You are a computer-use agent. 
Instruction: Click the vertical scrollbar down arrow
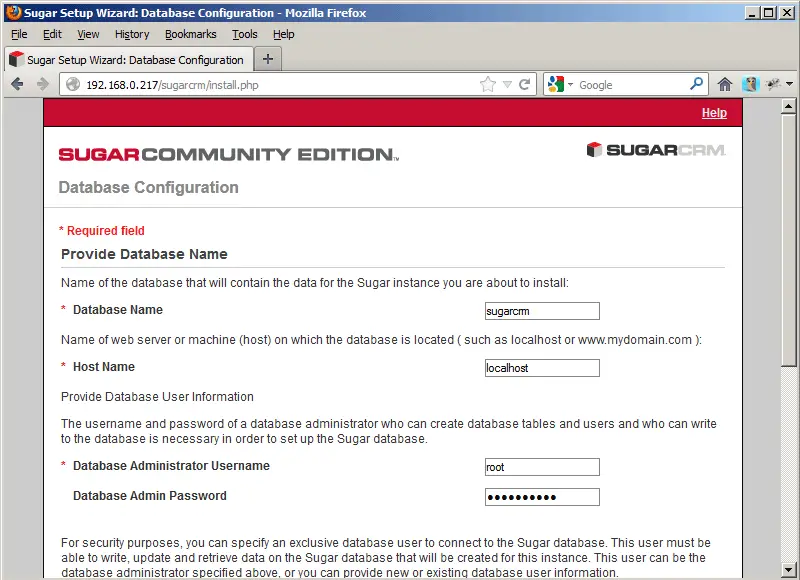pos(789,571)
